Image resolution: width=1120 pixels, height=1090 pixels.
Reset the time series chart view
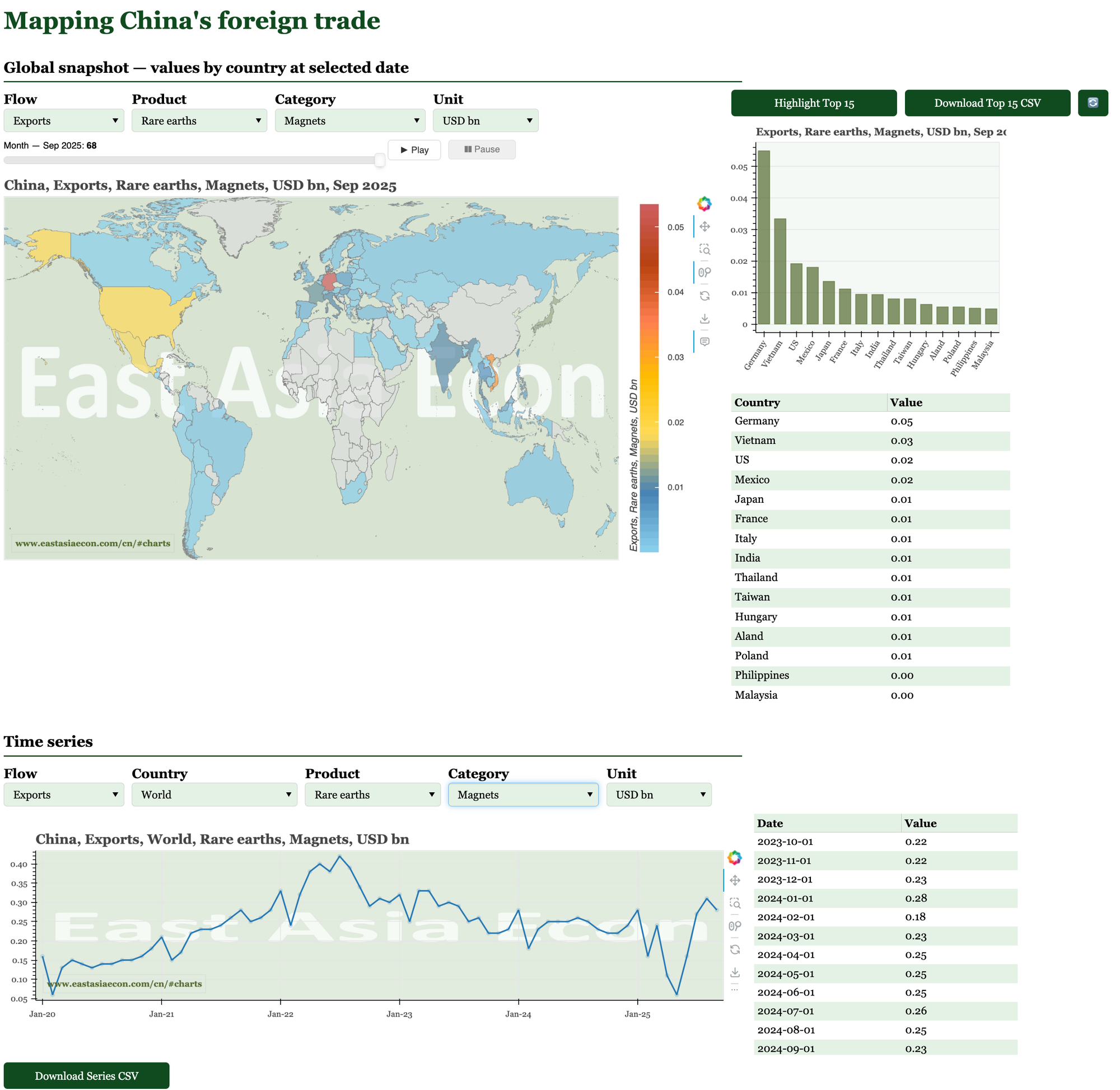point(735,949)
